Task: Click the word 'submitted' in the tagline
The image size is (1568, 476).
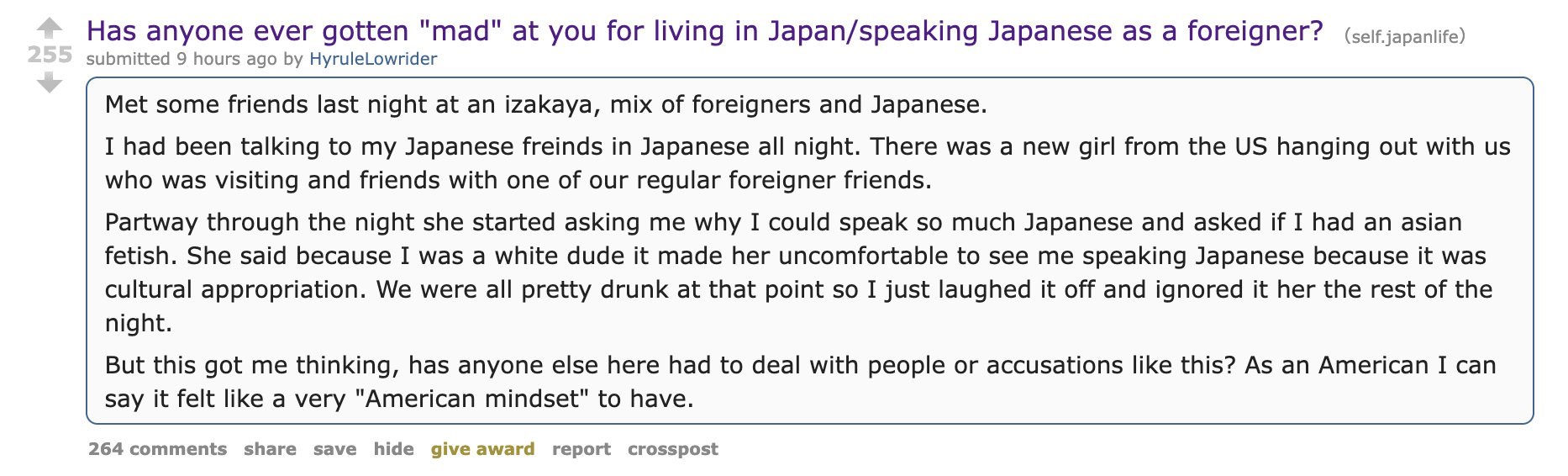Action: [x=129, y=59]
